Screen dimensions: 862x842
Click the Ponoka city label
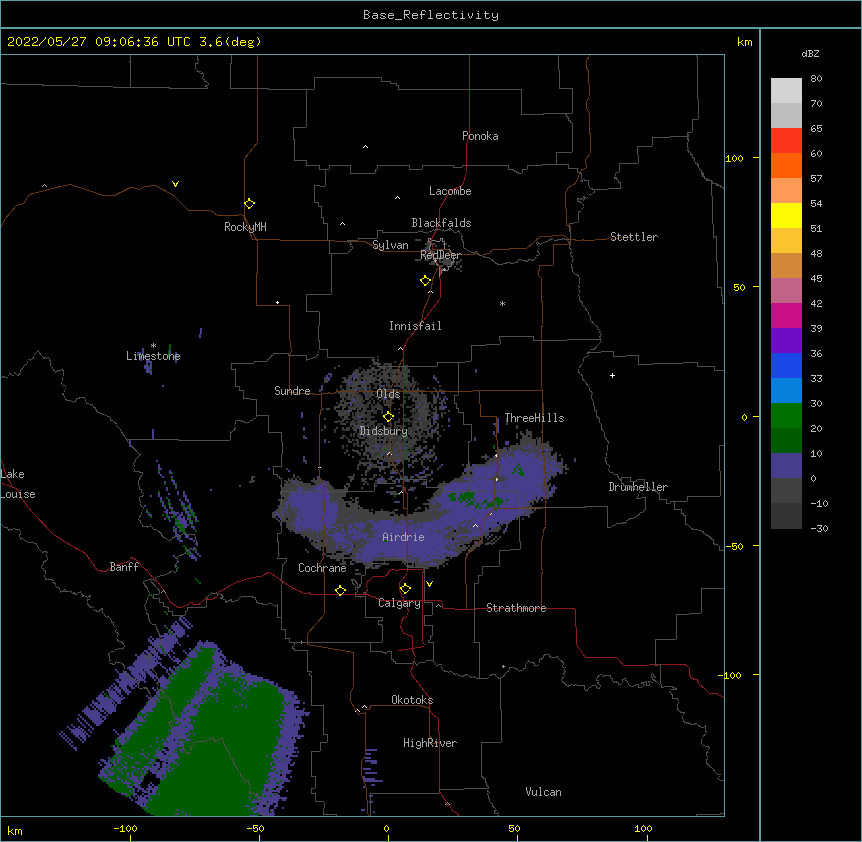[480, 136]
